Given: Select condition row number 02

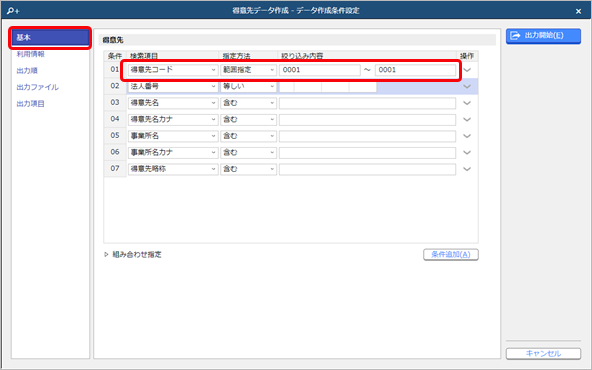Looking at the screenshot, I should (115, 86).
